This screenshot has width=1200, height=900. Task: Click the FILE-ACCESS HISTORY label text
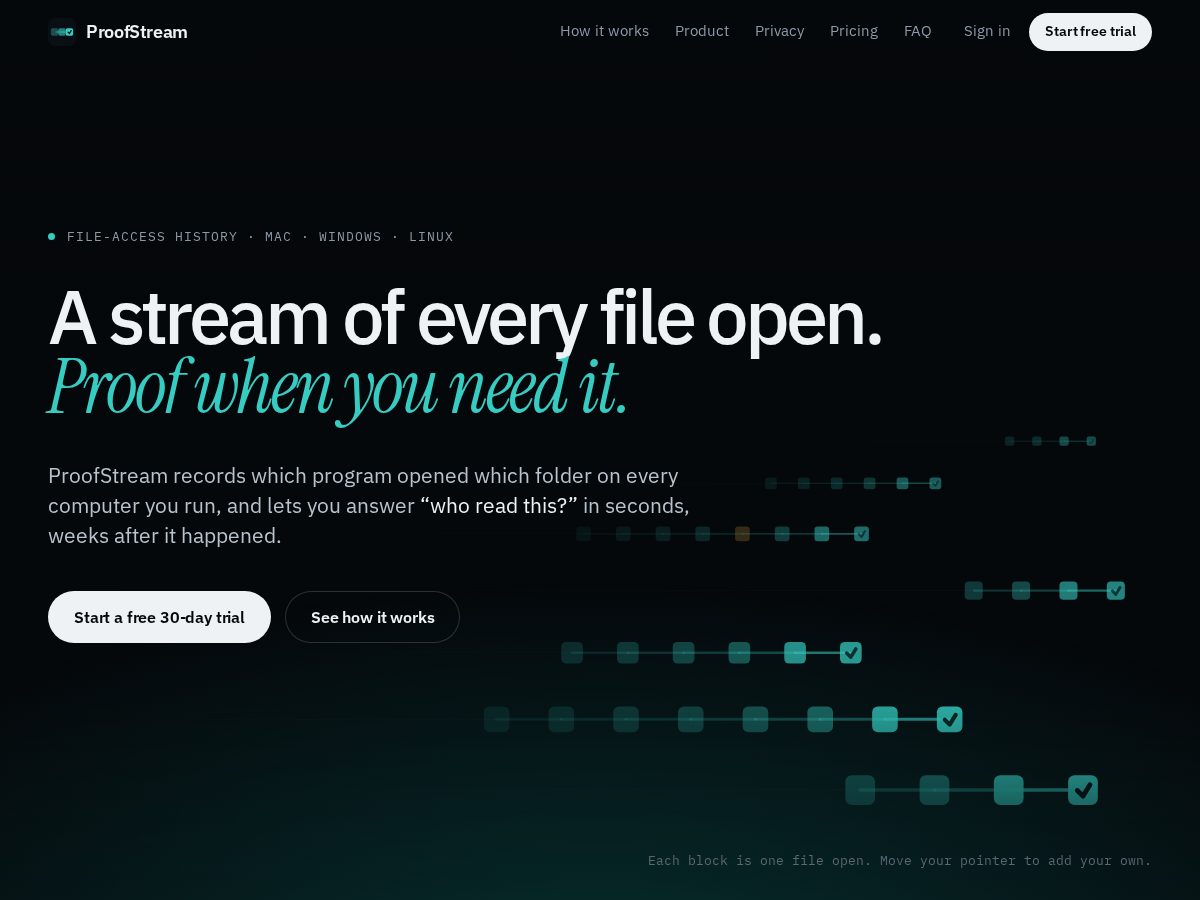point(152,237)
